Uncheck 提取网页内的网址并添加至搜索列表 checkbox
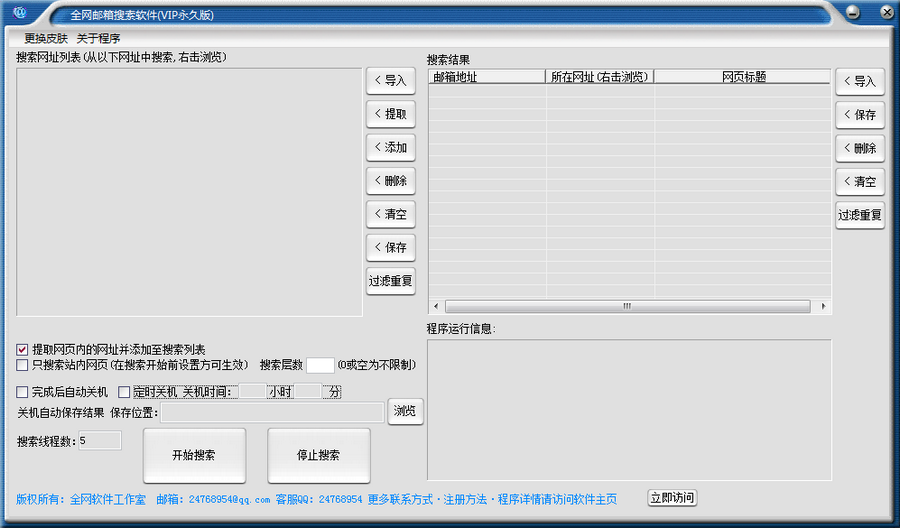The height and width of the screenshot is (528, 900). (22, 350)
